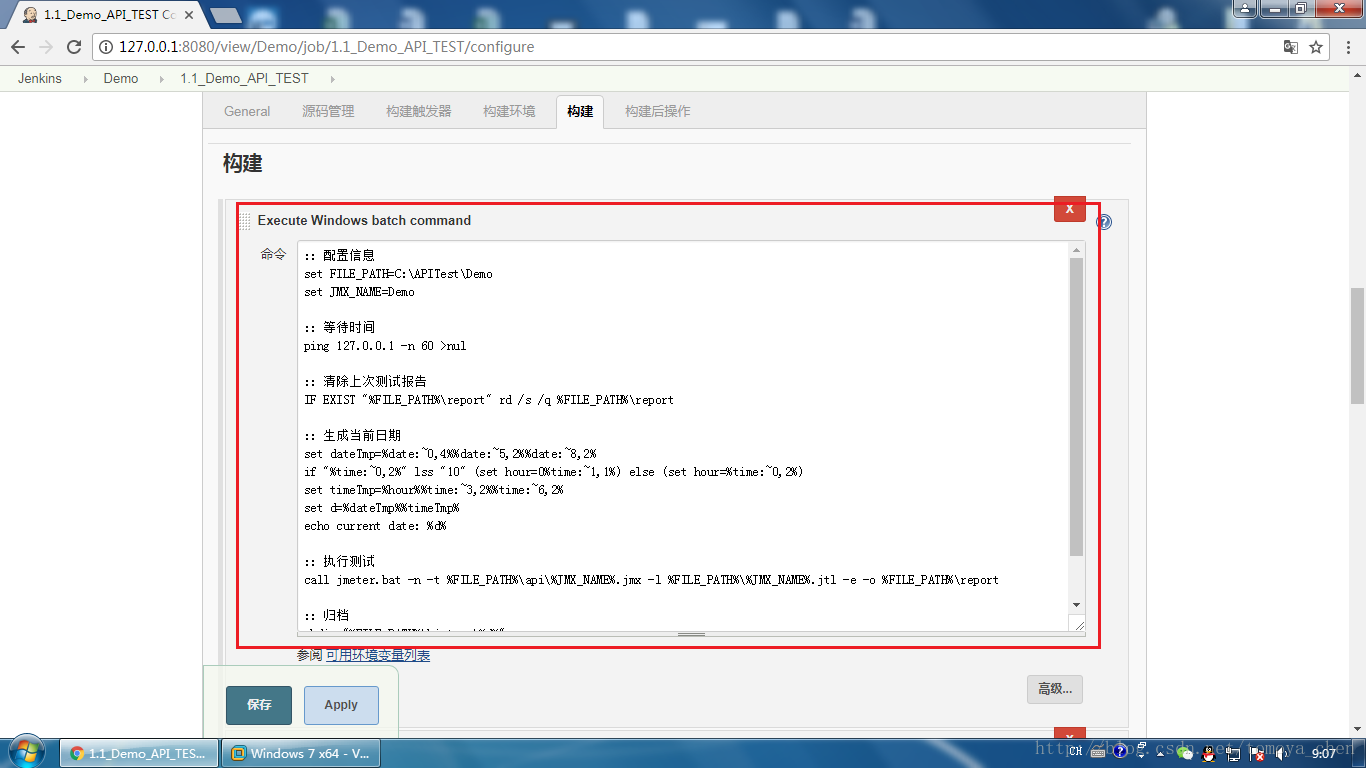1366x768 pixels.
Task: Click the textarea scroll-down arrow
Action: 1076,605
